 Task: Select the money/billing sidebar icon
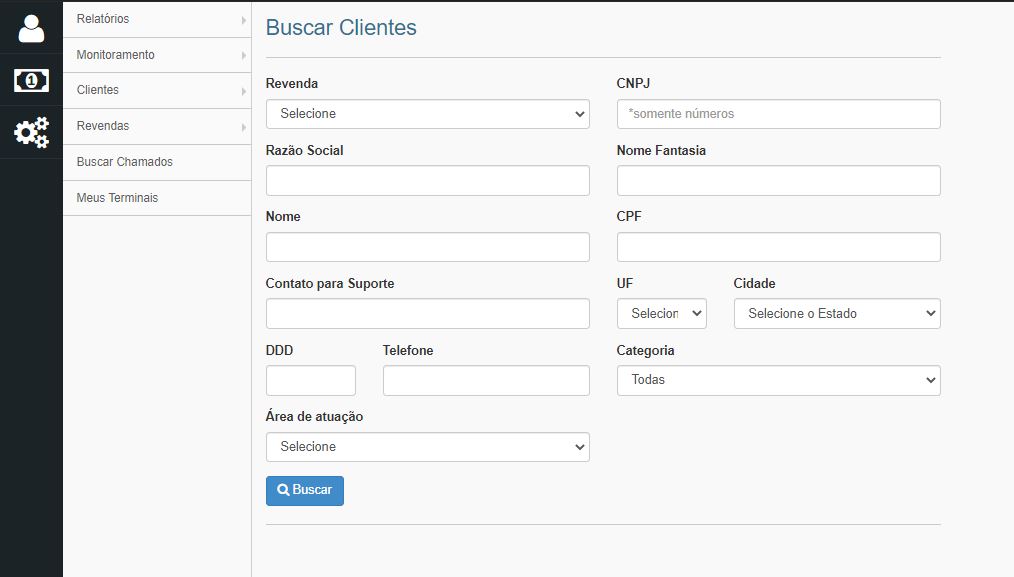pos(30,80)
